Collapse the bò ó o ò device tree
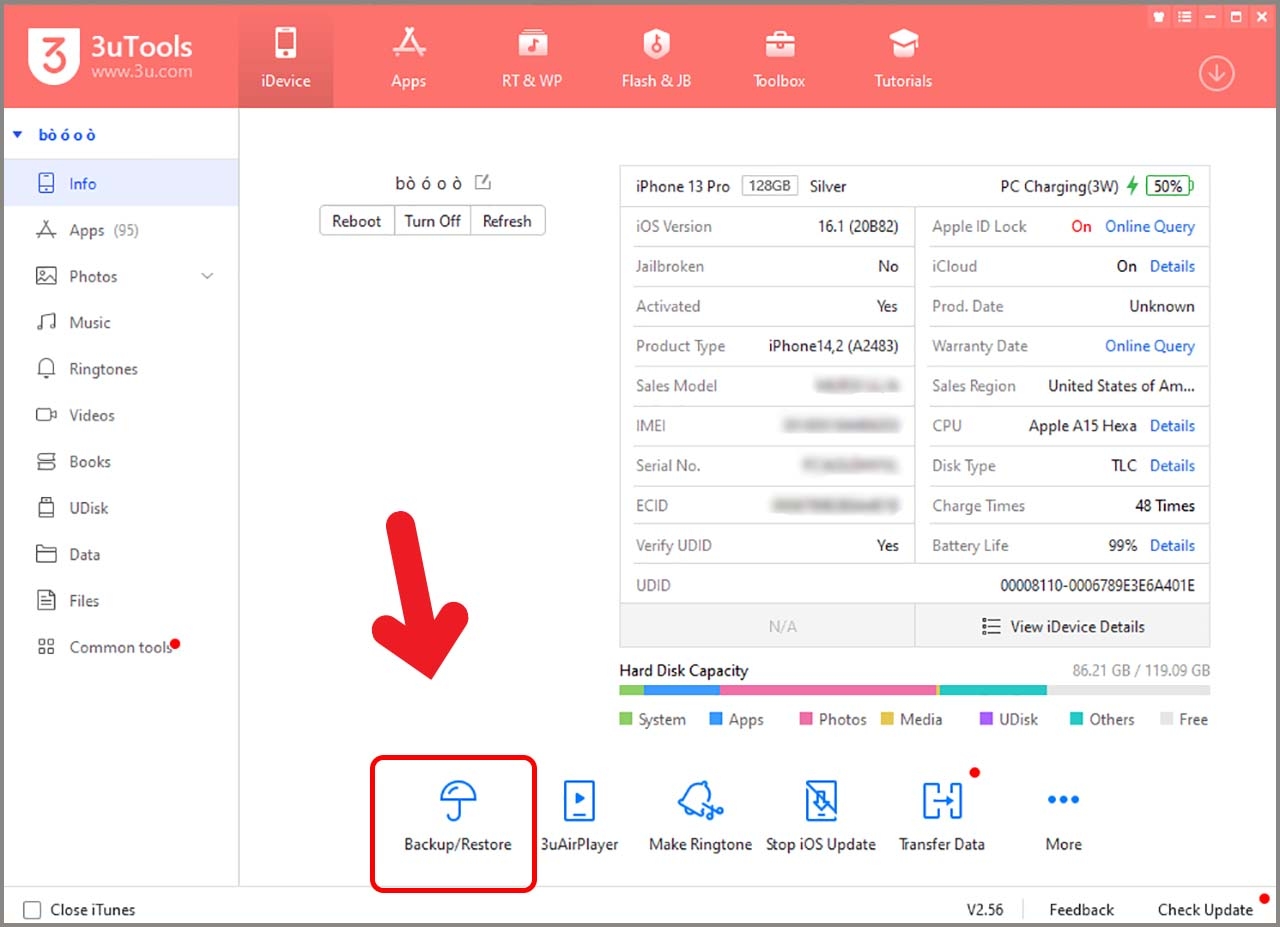Image resolution: width=1280 pixels, height=927 pixels. coord(18,135)
